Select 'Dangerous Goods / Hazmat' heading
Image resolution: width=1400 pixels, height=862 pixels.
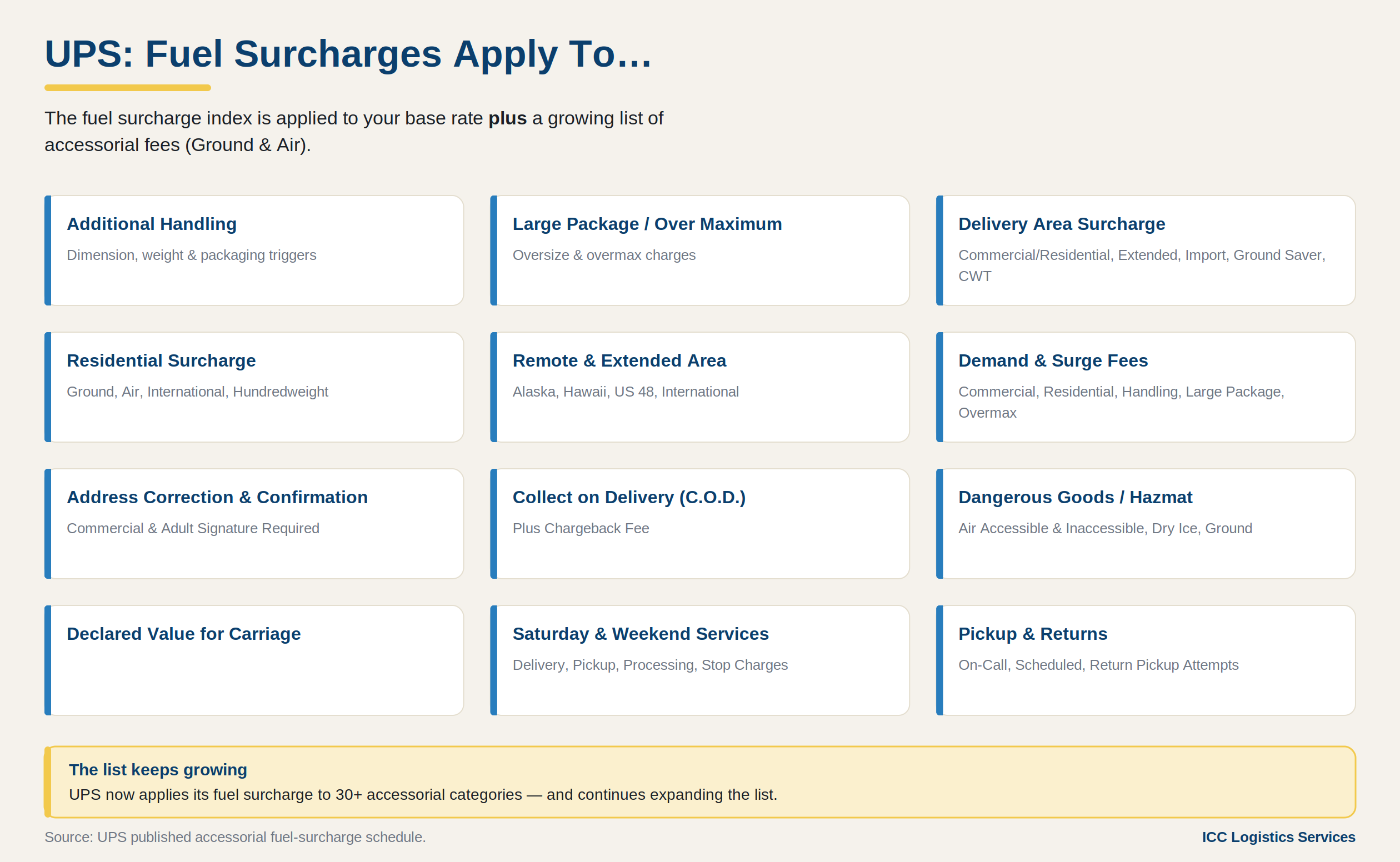click(x=1076, y=497)
